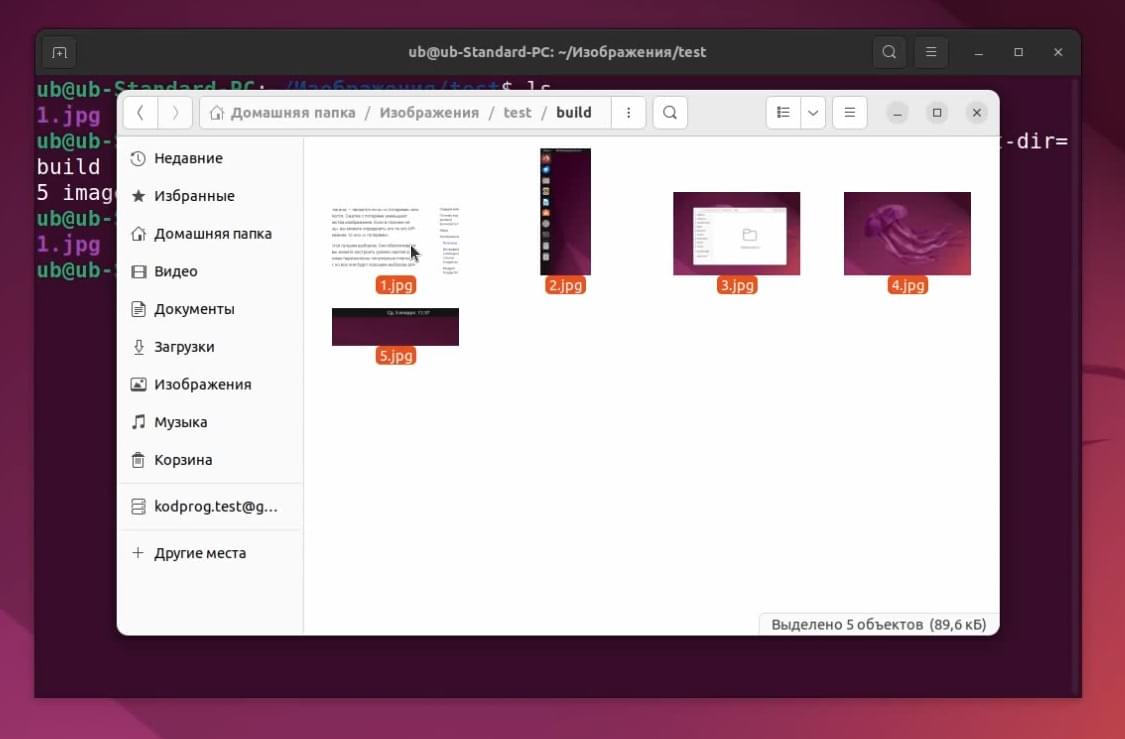Open Видео folder in the sidebar

pyautogui.click(x=210, y=271)
